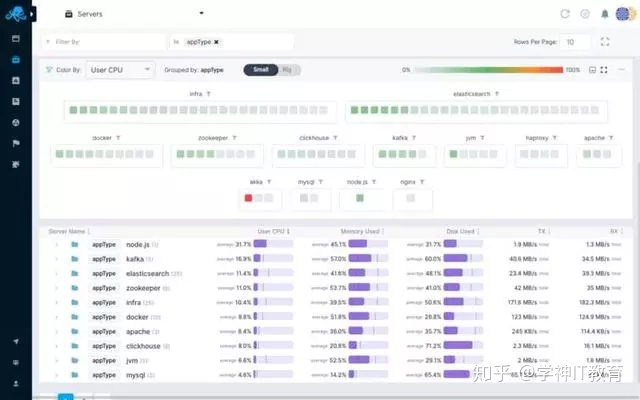Expand the zookeeper row

(x=56, y=288)
